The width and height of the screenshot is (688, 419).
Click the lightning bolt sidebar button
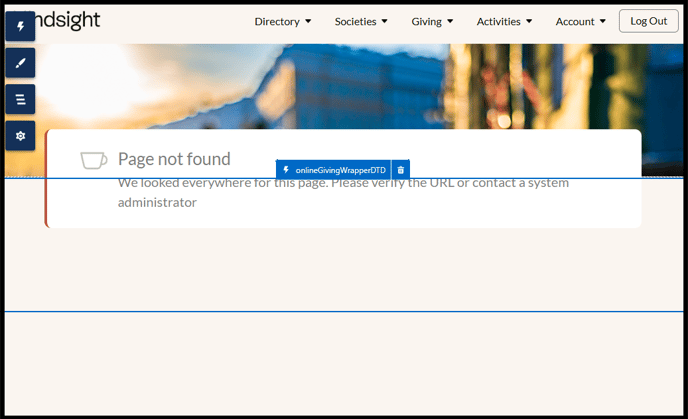point(20,26)
